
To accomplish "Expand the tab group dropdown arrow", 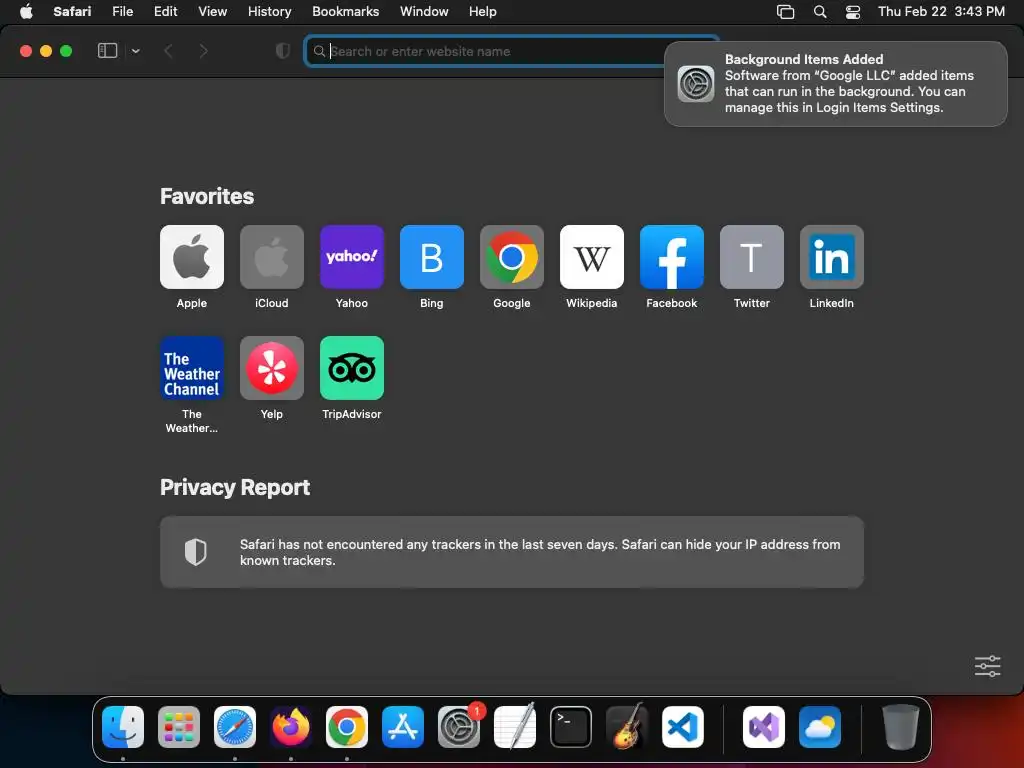I will [135, 51].
